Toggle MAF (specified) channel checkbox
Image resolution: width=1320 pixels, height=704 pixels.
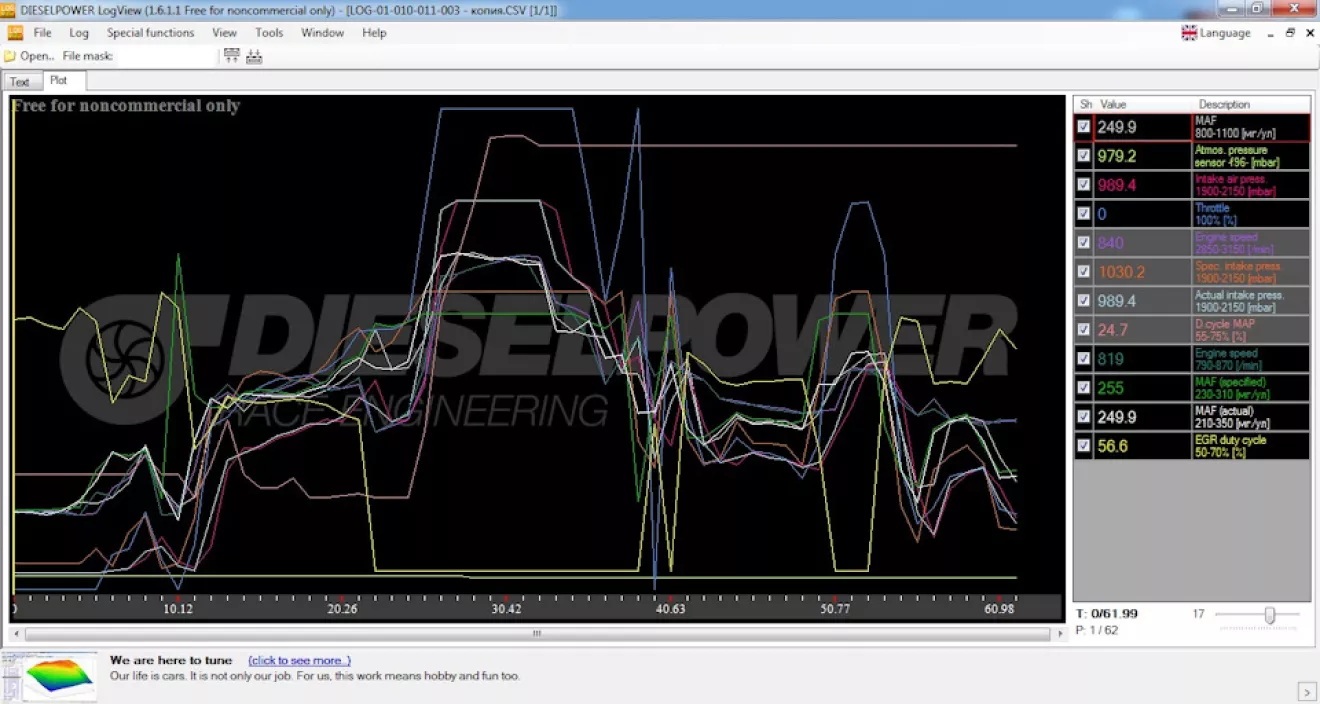(1084, 388)
